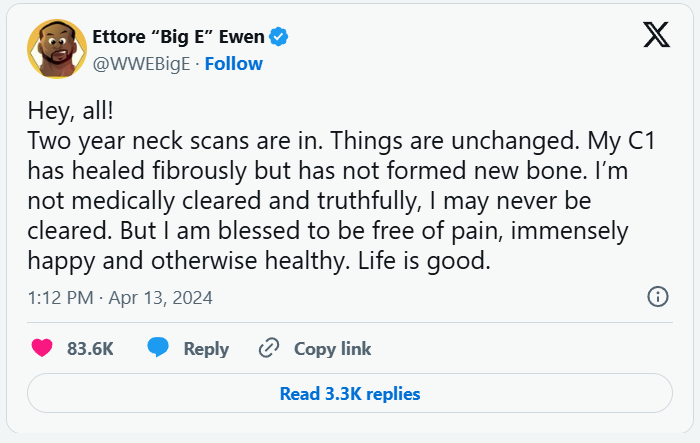
Task: Click the 83.6K likes count
Action: tap(90, 349)
